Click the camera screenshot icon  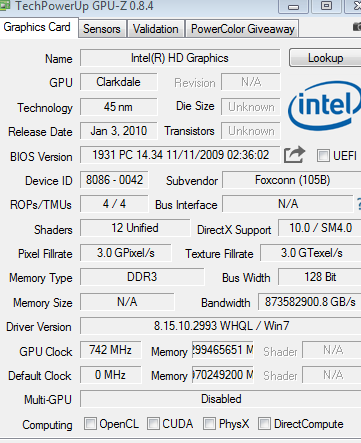point(357,27)
